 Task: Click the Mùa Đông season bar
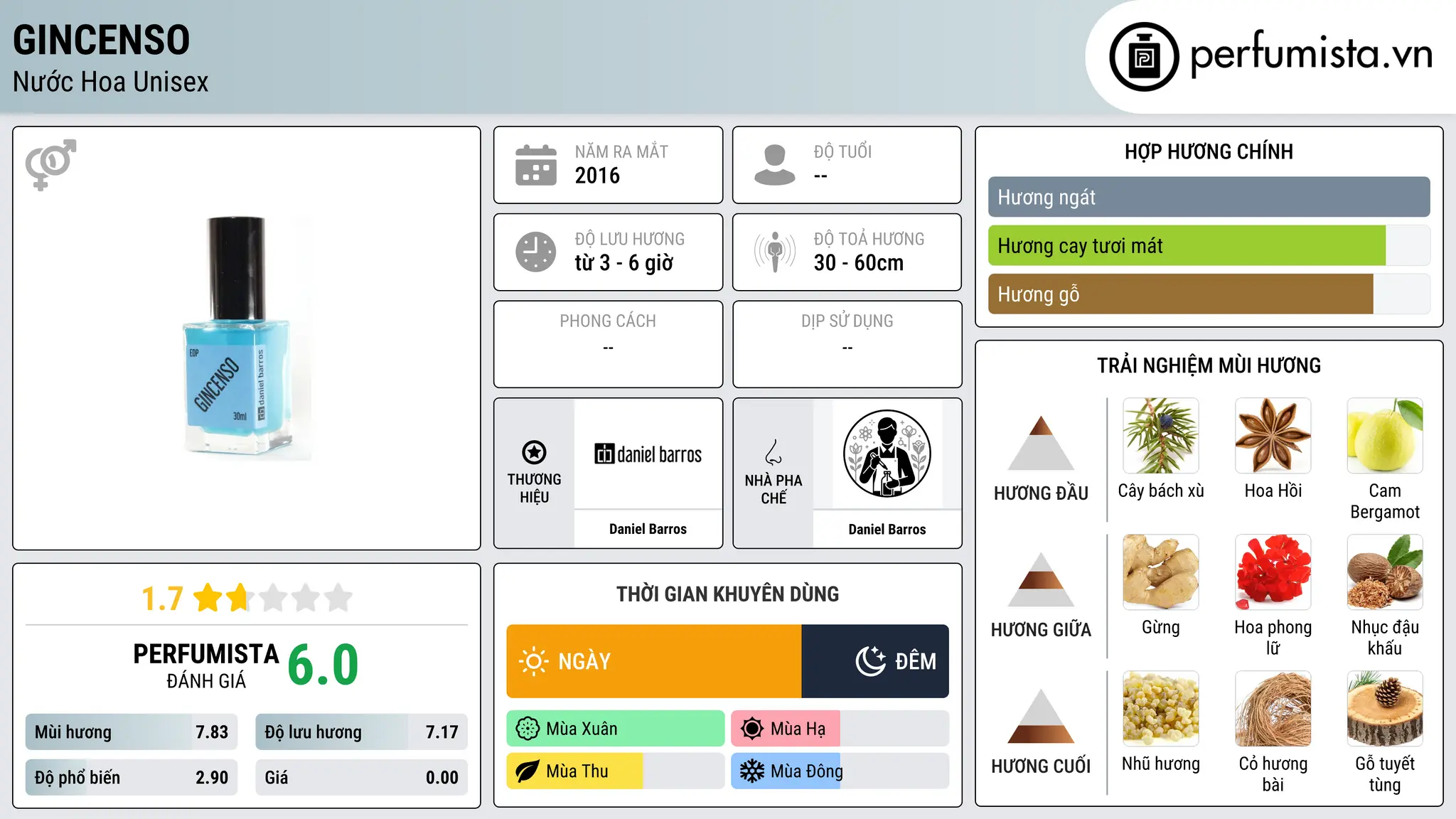840,771
